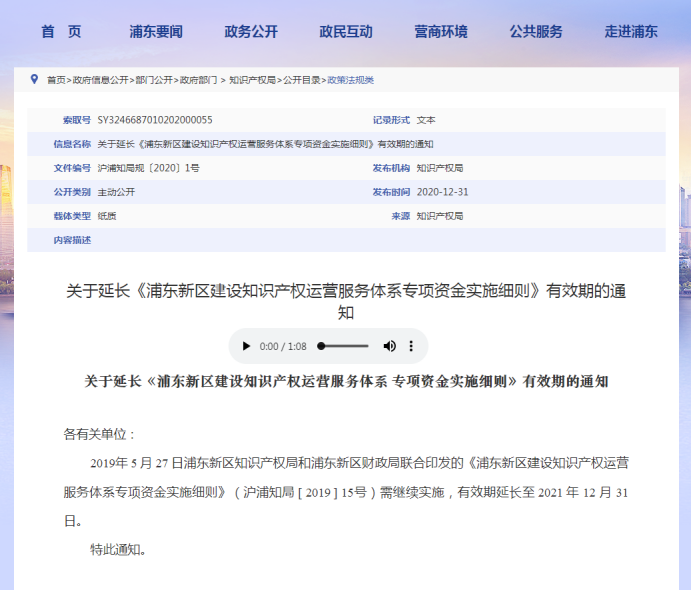691x590 pixels.
Task: Mute the audio player volume
Action: [390, 346]
